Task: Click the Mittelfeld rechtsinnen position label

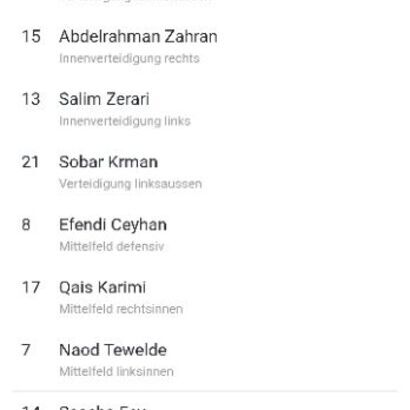Action: 121,309
